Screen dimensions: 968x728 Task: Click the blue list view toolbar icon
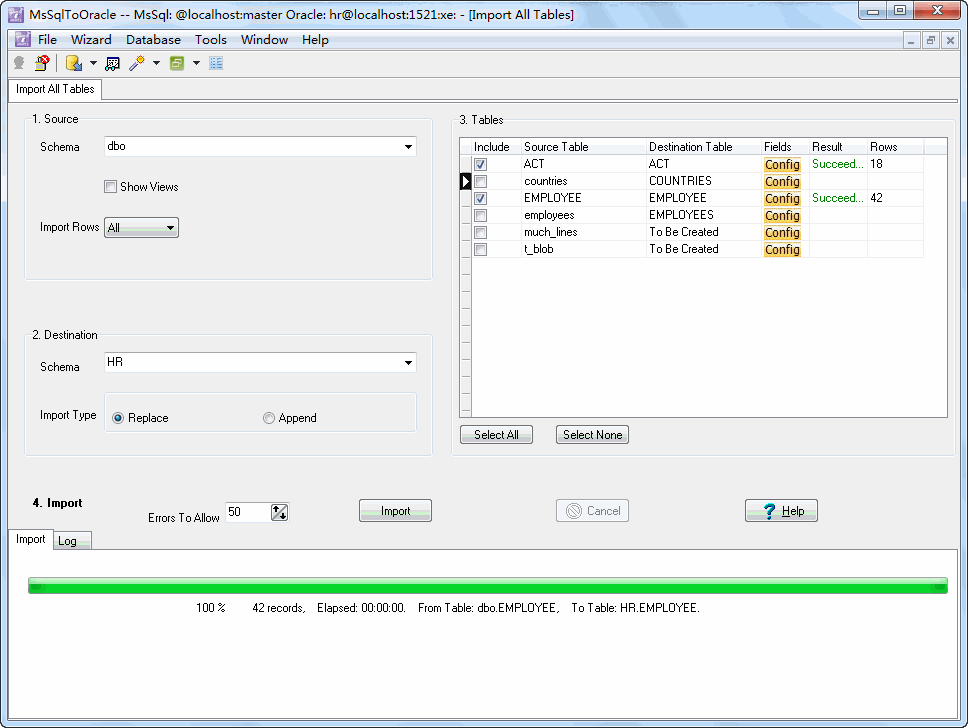(216, 63)
